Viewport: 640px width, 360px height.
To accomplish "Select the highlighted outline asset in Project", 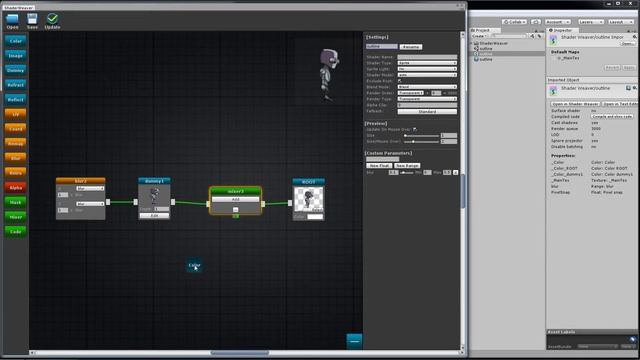I will point(508,54).
